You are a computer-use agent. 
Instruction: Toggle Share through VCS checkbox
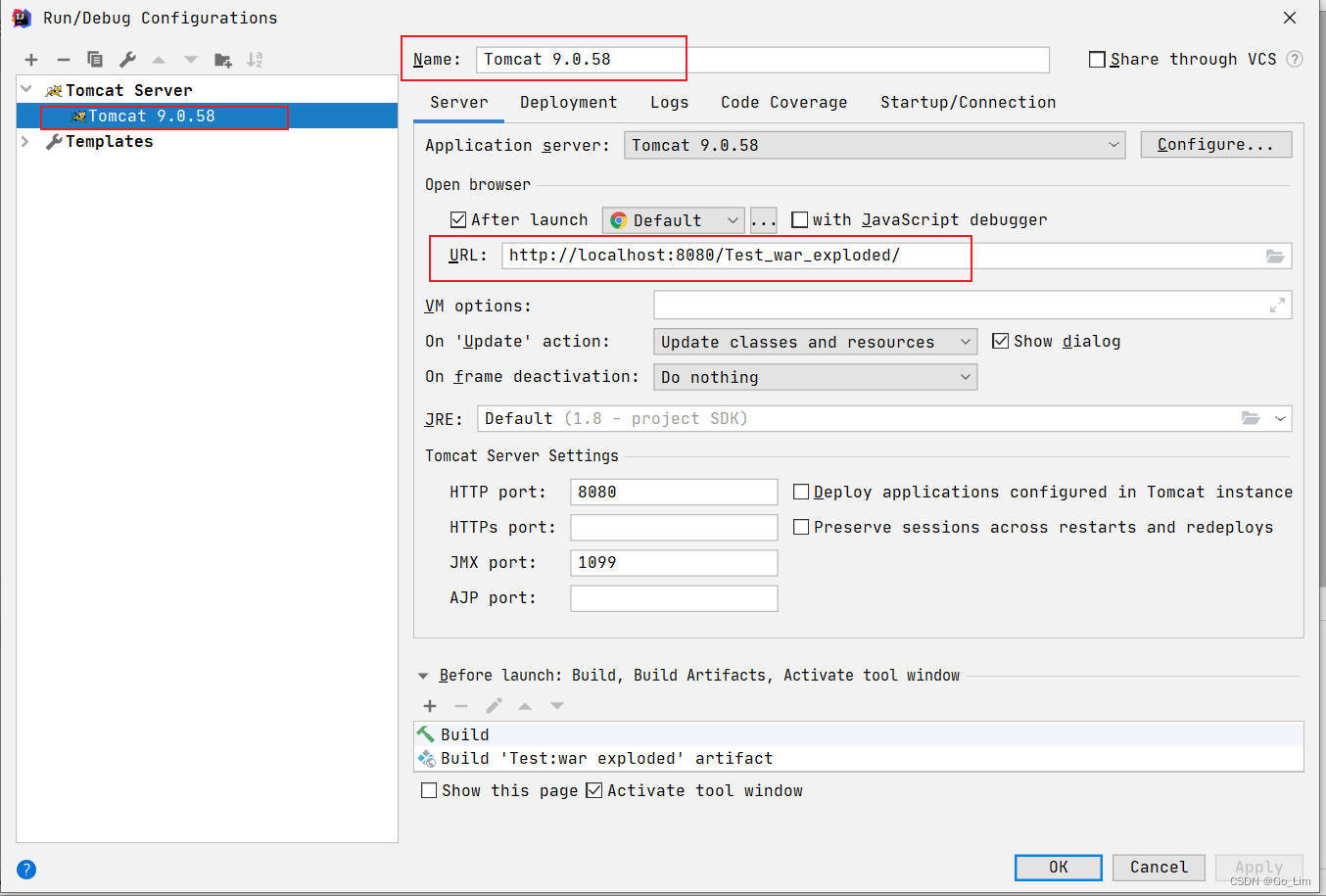tap(1098, 60)
